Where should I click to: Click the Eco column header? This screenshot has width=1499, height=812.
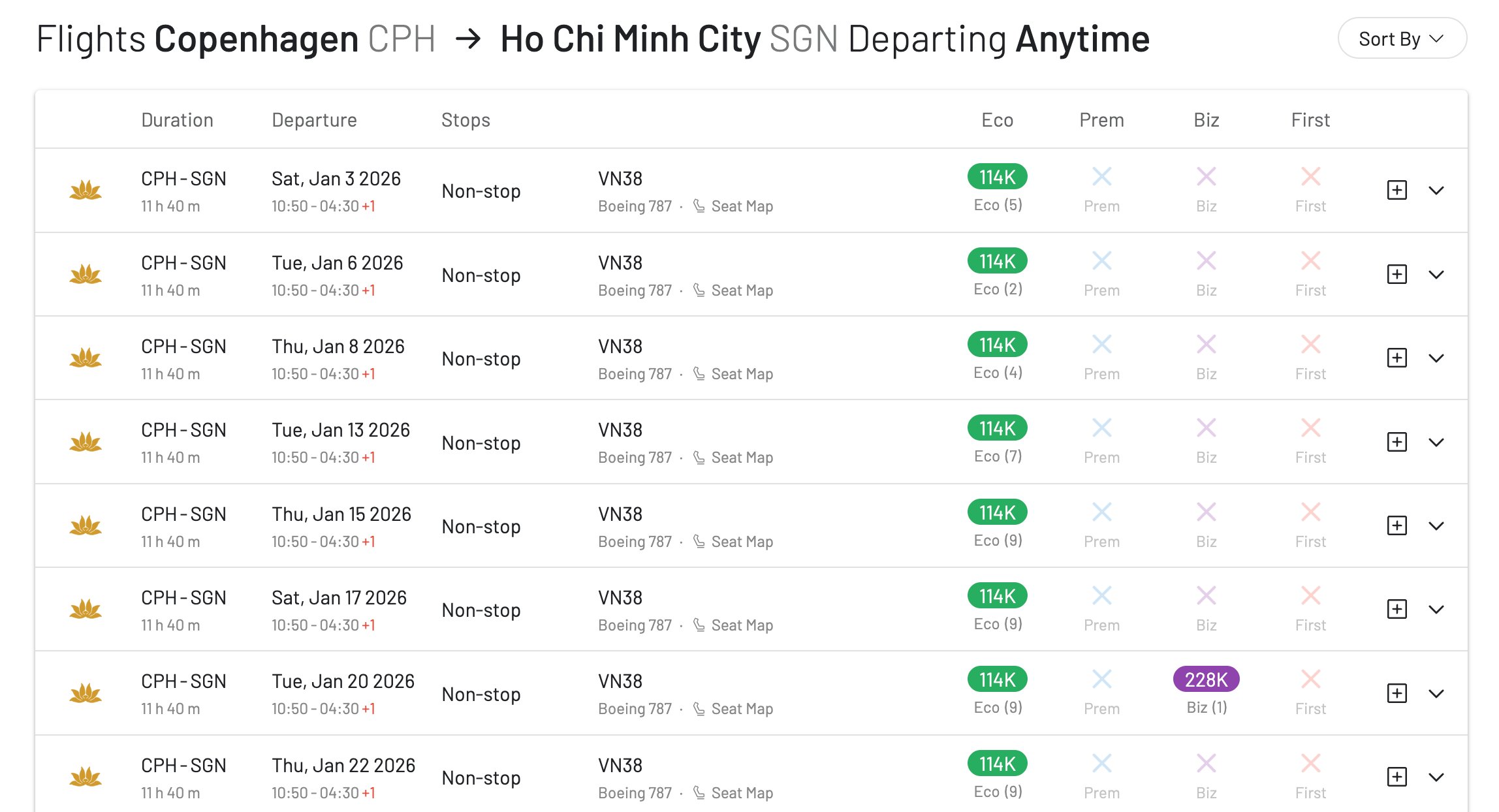(x=997, y=120)
